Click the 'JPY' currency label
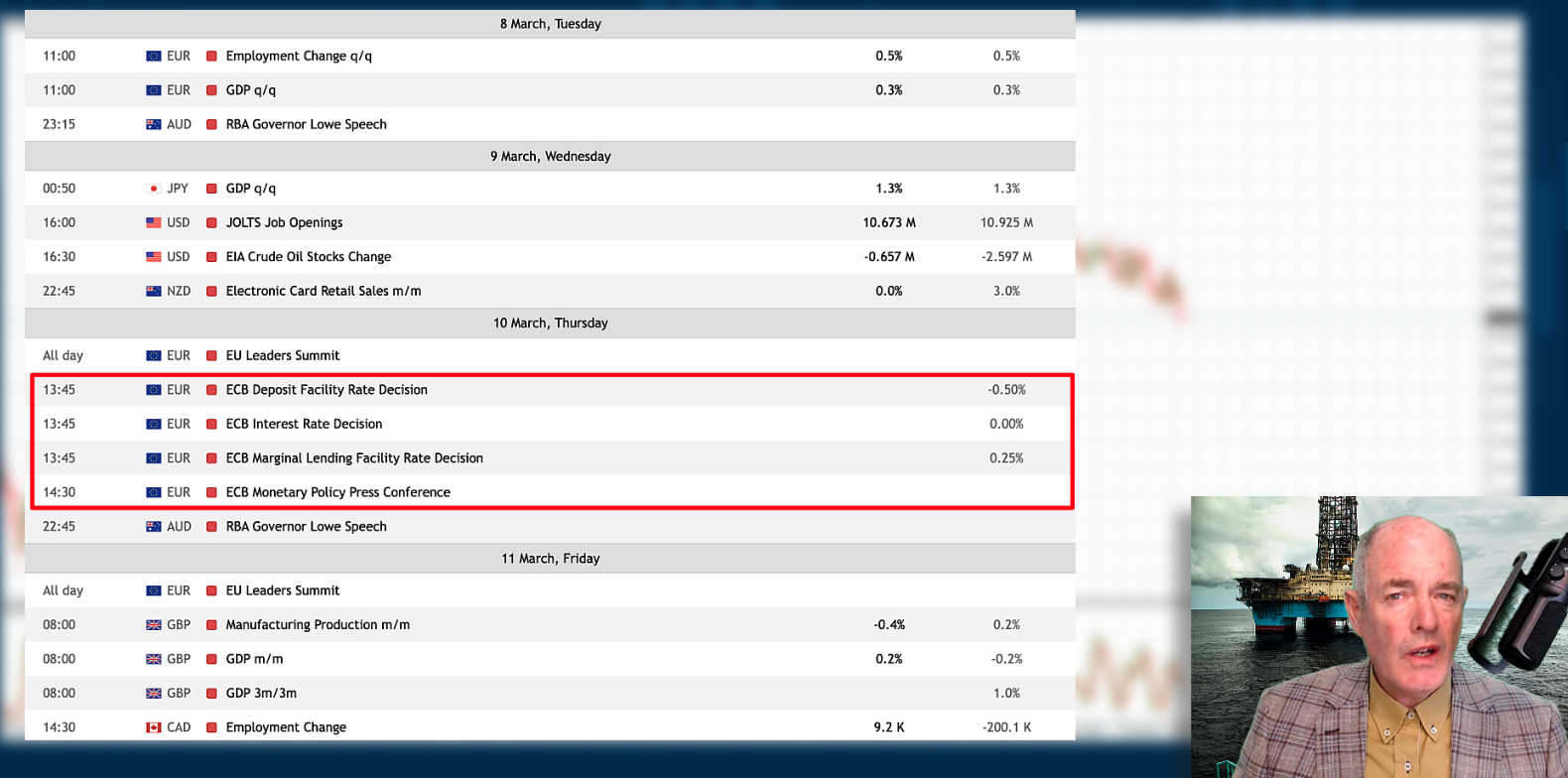 (x=178, y=189)
